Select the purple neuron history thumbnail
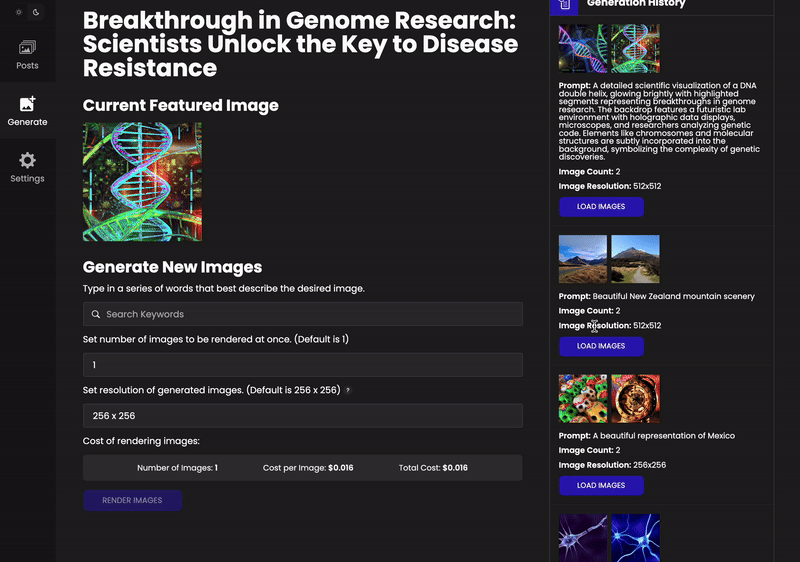The image size is (800, 562). (x=583, y=538)
